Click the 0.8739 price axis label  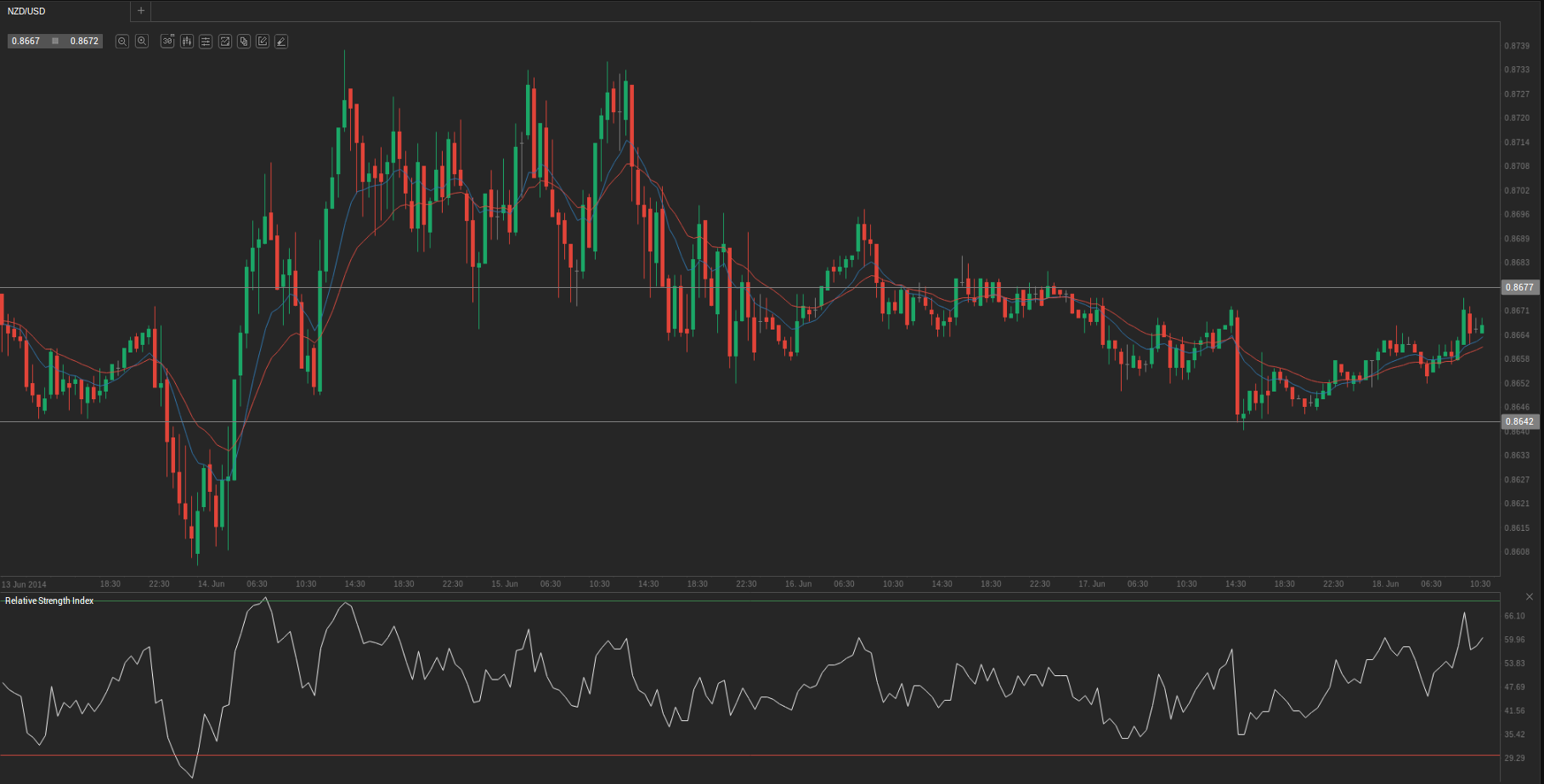tap(1517, 46)
